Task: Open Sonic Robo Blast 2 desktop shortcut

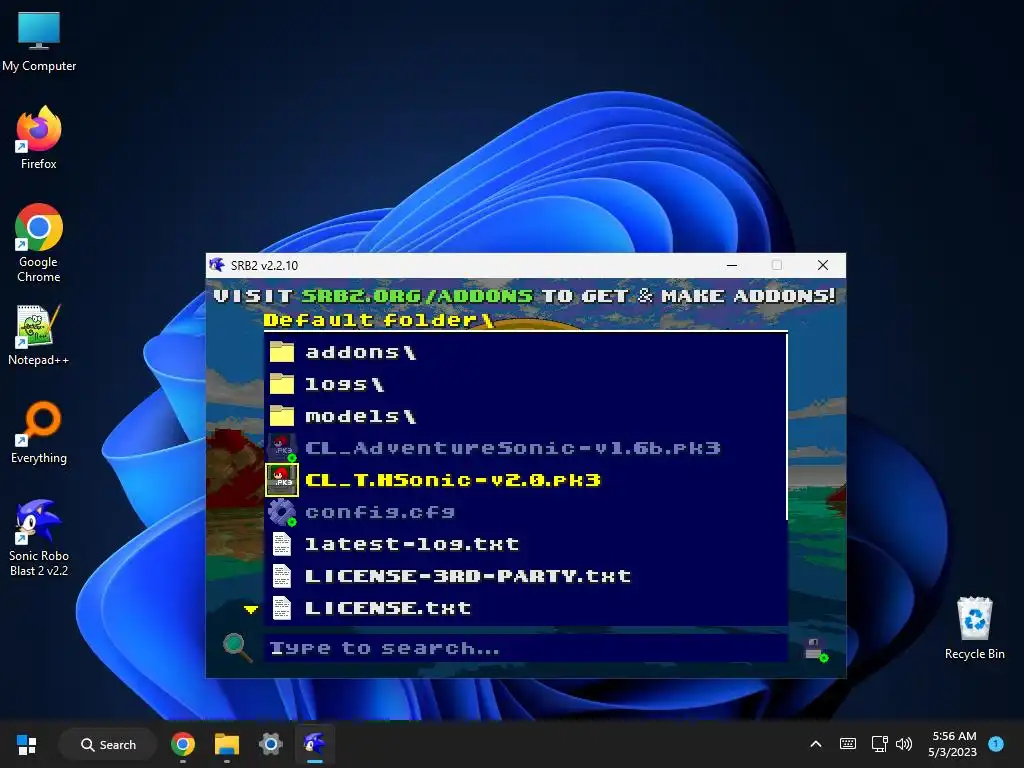Action: point(39,538)
